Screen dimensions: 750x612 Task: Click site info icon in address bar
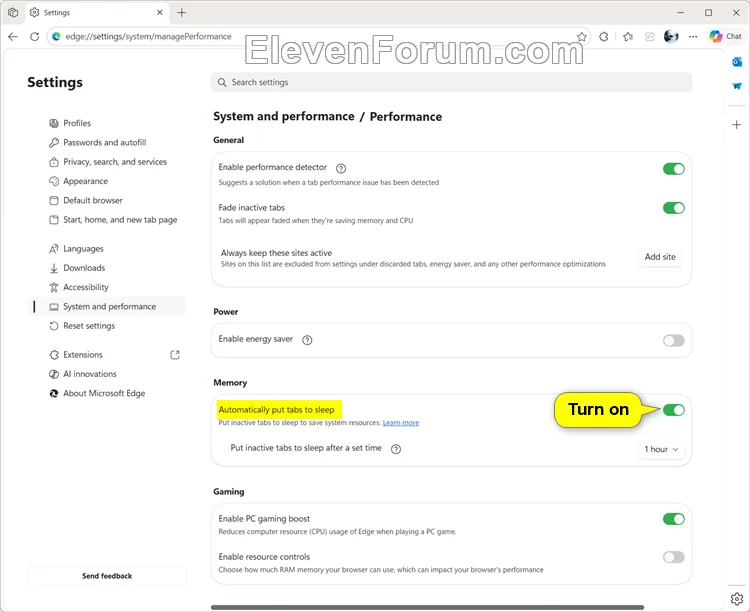(56, 36)
